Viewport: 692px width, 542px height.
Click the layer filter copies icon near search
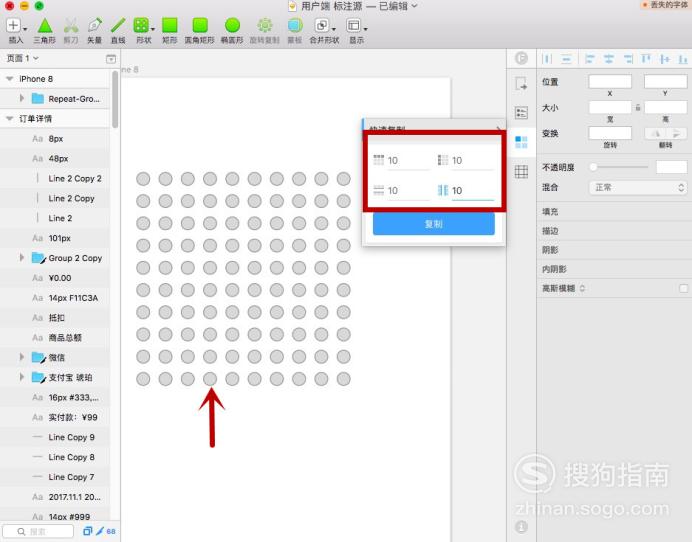coord(87,531)
